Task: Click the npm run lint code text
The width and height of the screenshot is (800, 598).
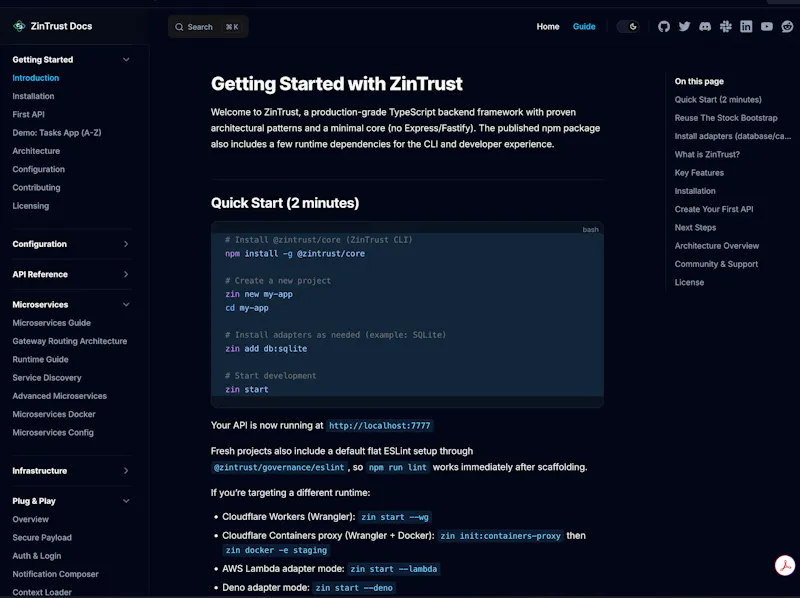Action: tap(397, 467)
